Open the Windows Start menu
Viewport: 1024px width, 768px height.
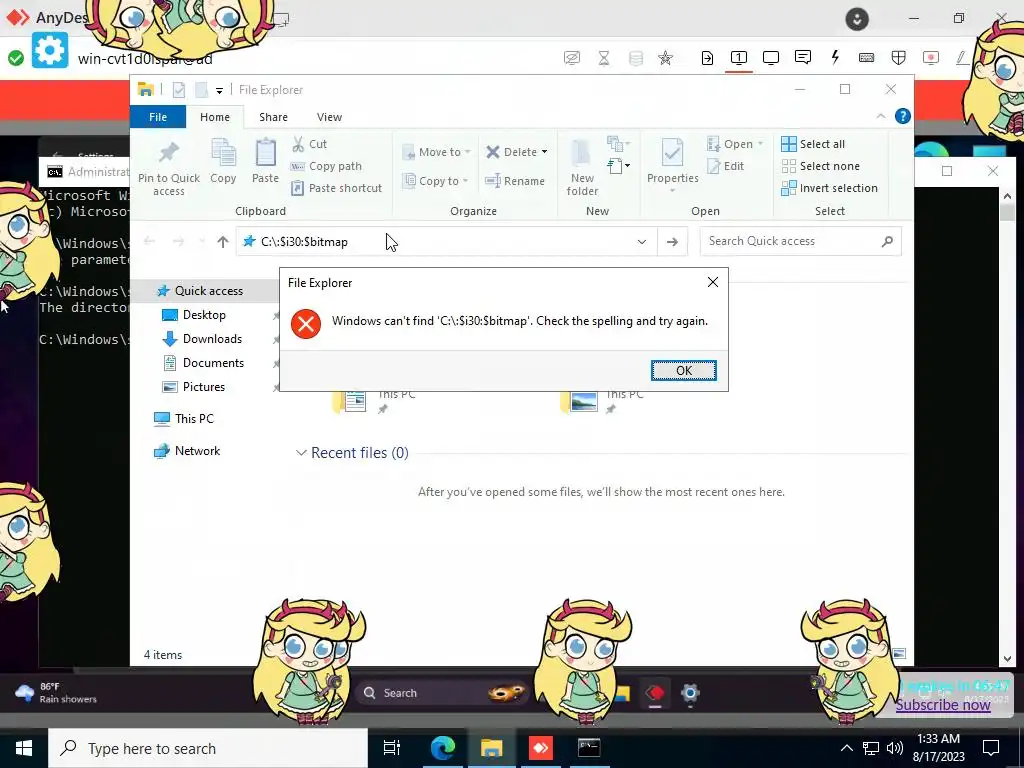(x=24, y=748)
